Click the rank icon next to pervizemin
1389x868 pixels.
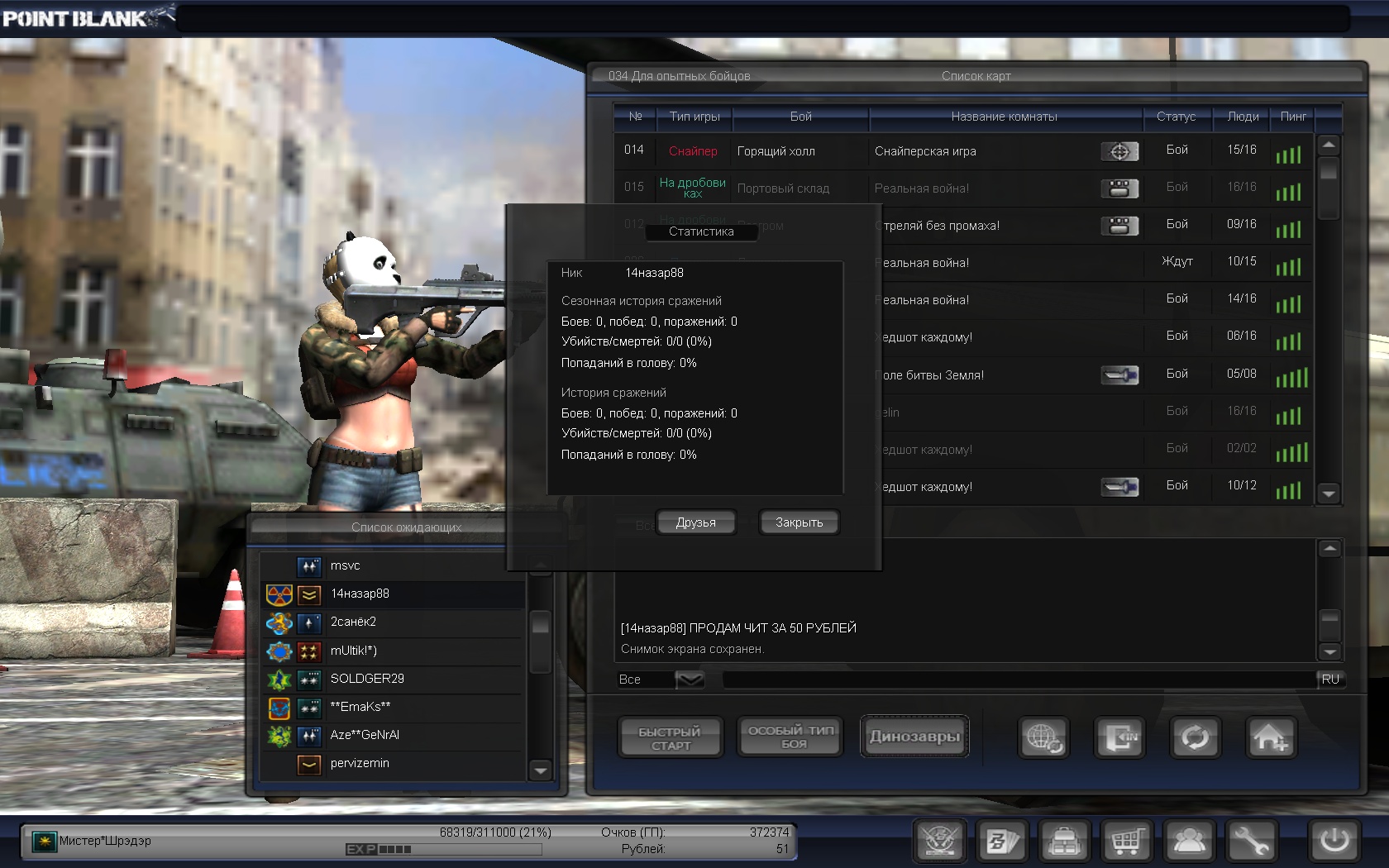point(308,764)
